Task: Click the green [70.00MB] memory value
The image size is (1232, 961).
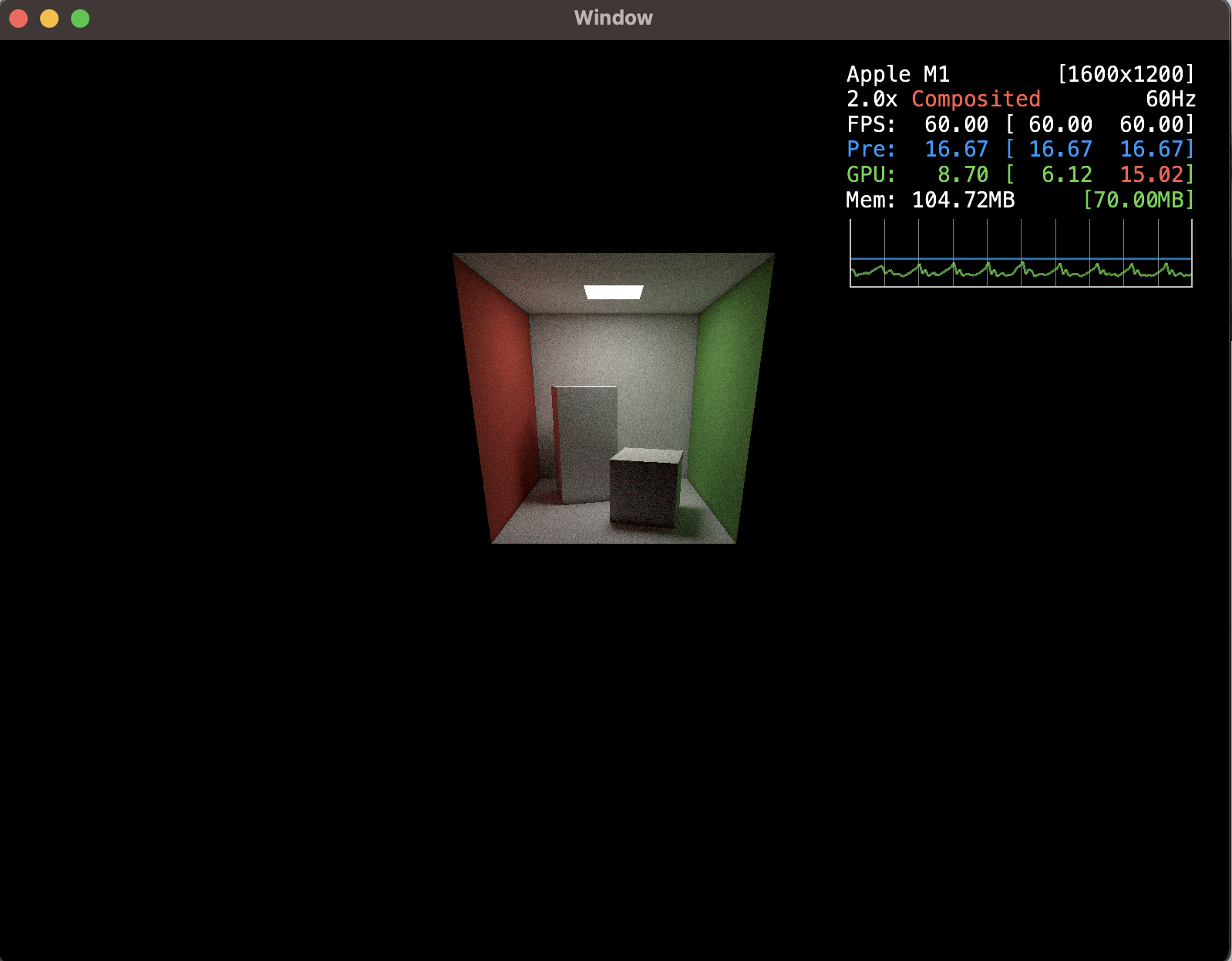Action: (1138, 200)
